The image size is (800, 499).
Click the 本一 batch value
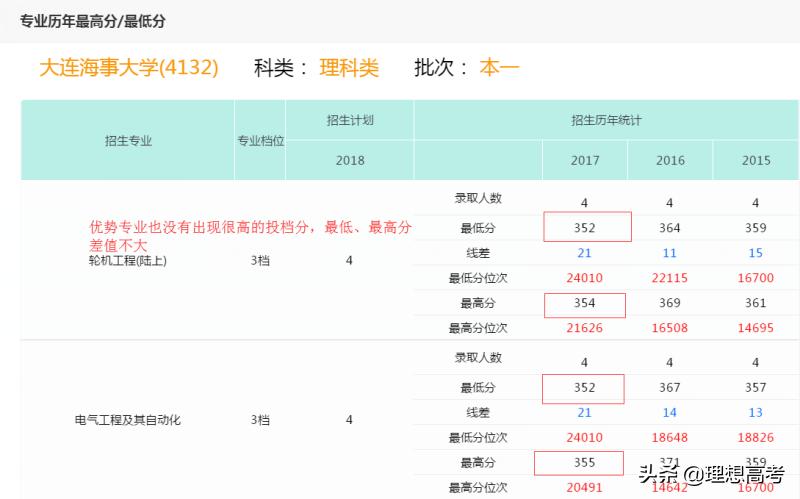[499, 67]
